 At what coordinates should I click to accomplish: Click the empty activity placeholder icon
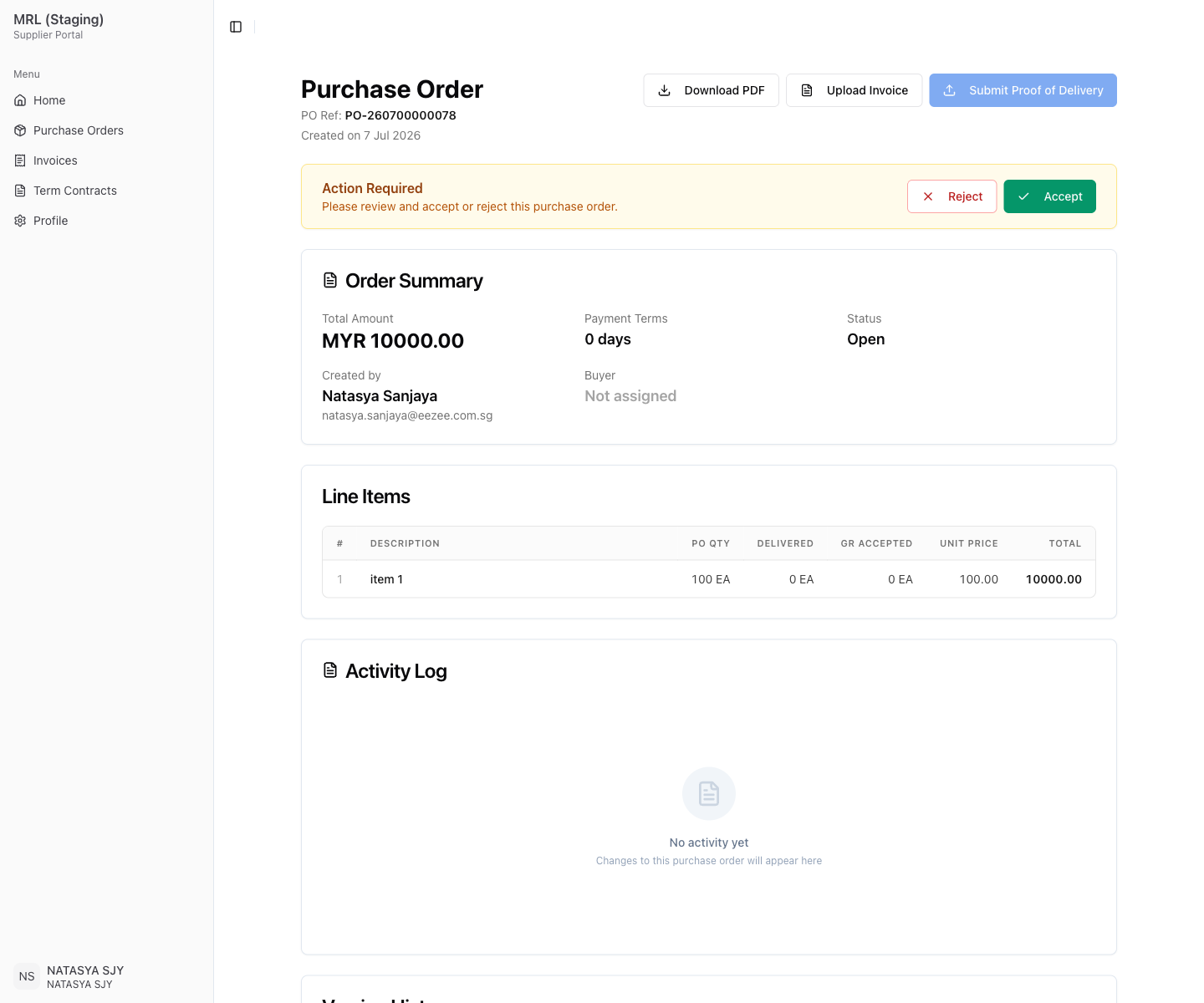[x=709, y=793]
